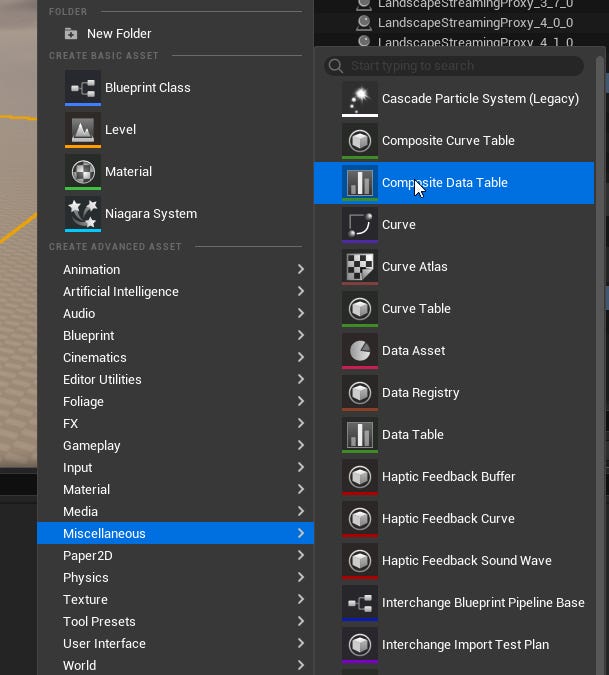
Task: Open the Texture category
Action: tap(176, 599)
